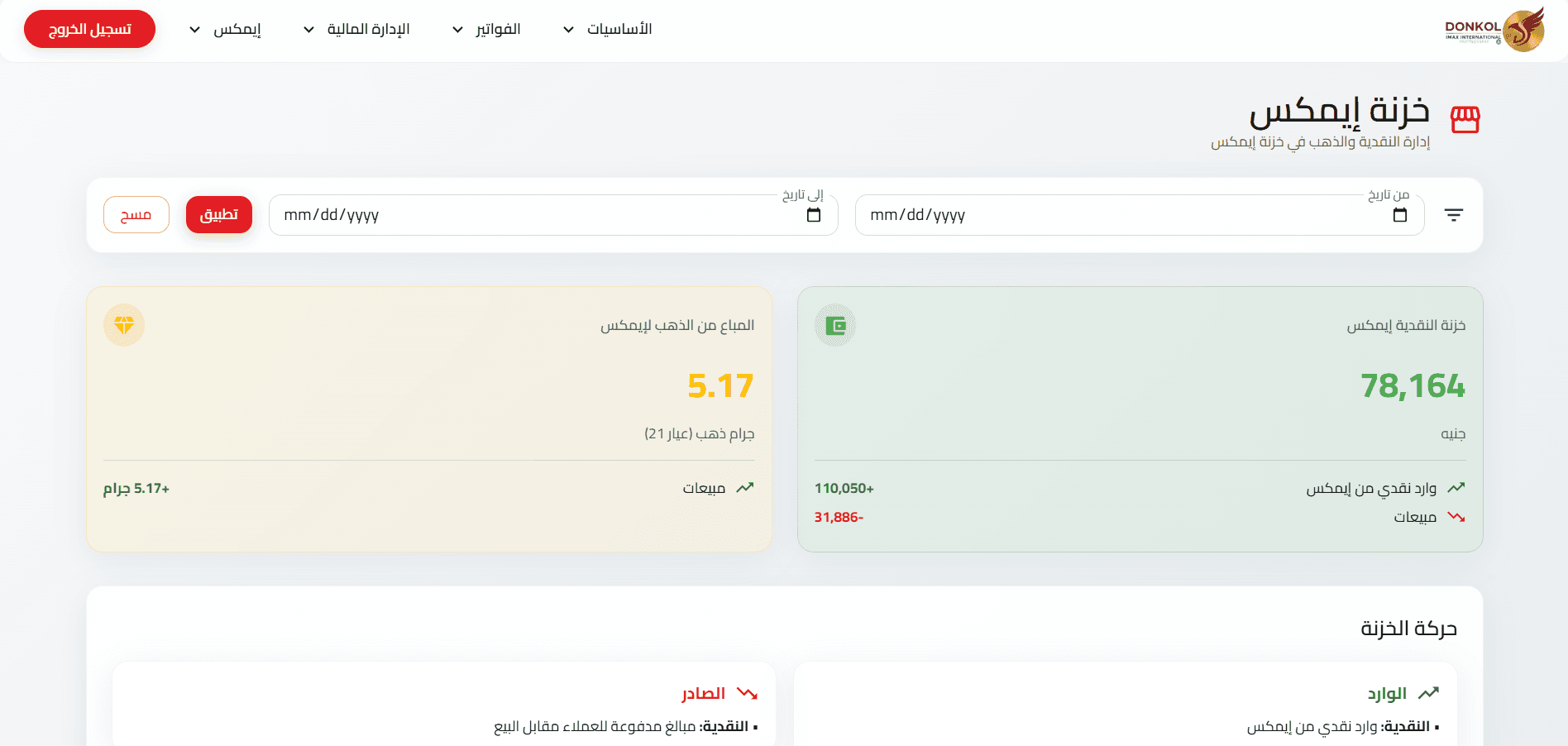Click the -31,886 sales amount
Image resolution: width=1568 pixels, height=746 pixels.
839,517
